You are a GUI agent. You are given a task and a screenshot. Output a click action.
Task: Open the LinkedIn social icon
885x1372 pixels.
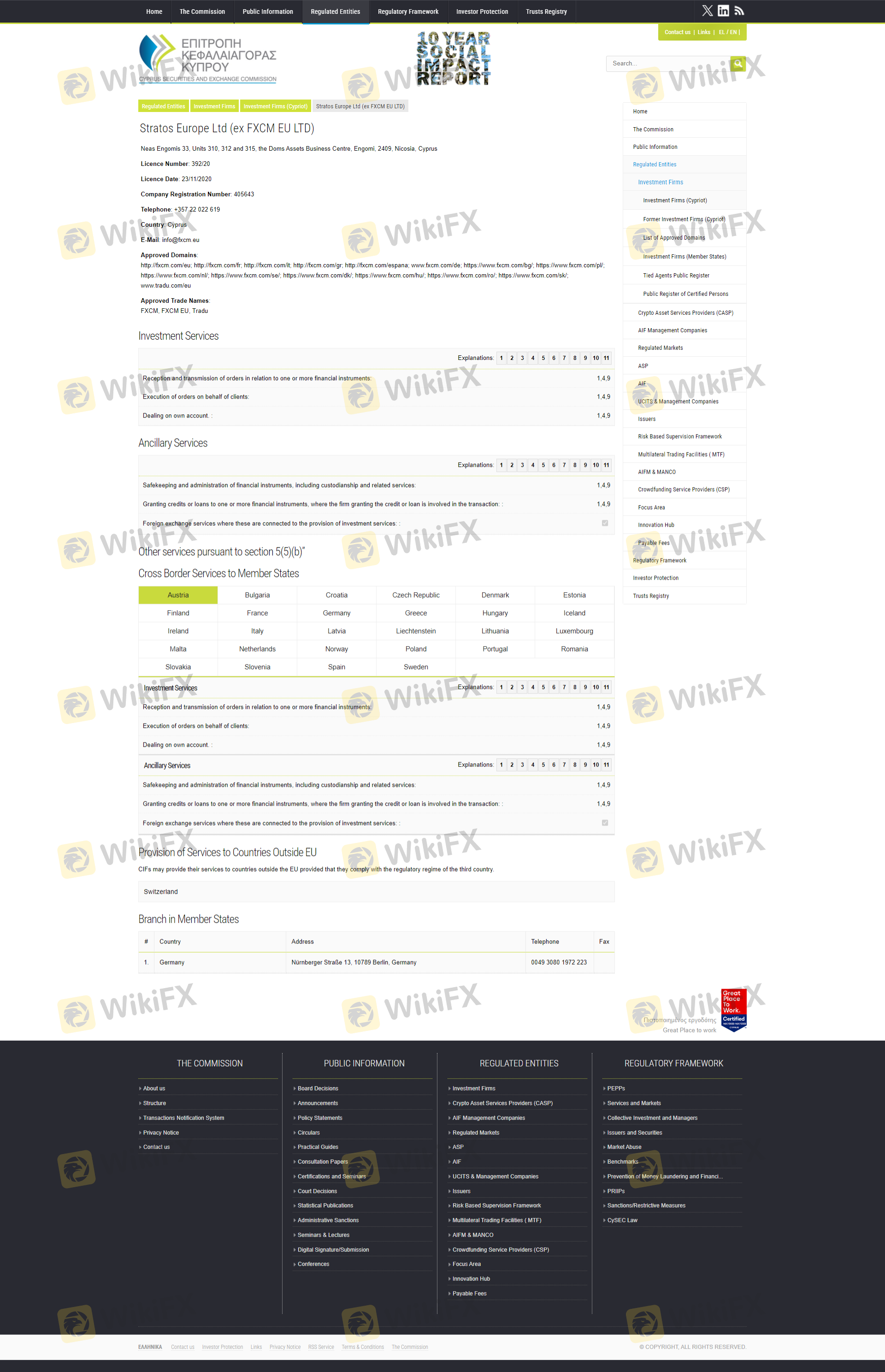(723, 11)
